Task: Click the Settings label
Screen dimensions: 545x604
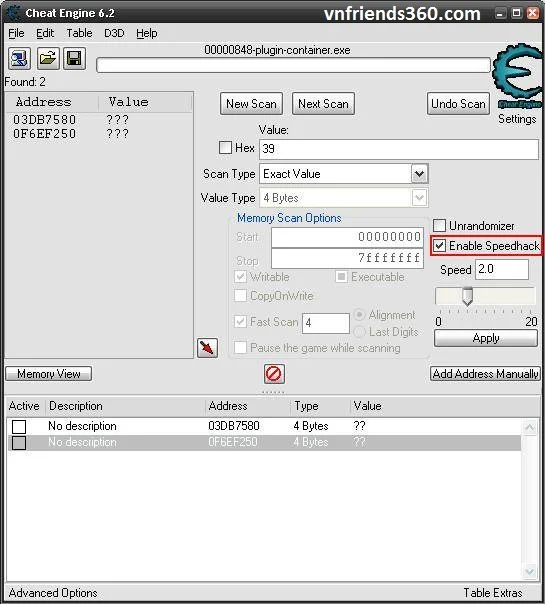Action: point(517,119)
